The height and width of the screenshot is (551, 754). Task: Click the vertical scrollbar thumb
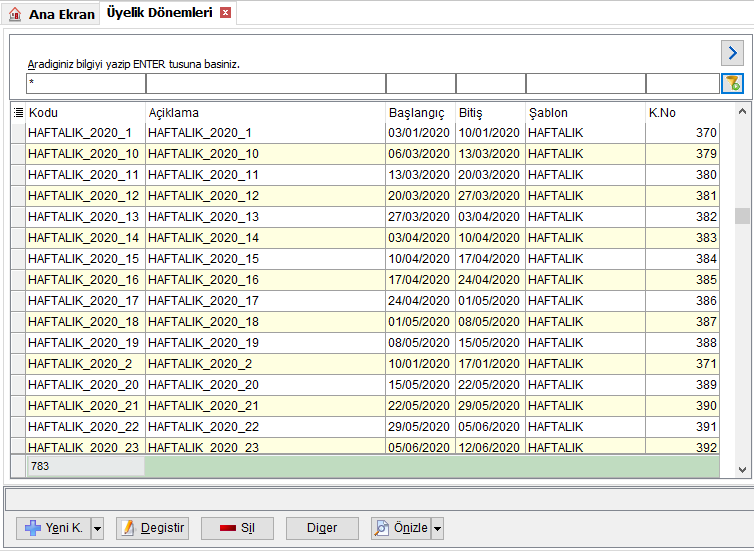pyautogui.click(x=742, y=216)
